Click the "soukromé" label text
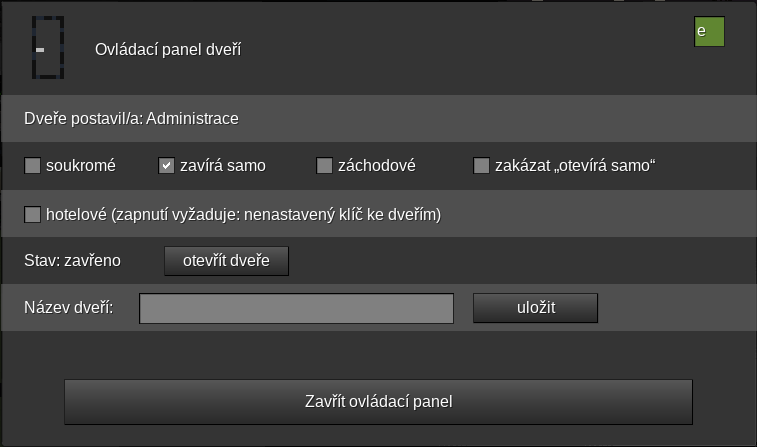Viewport: 757px width, 447px height. 81,166
